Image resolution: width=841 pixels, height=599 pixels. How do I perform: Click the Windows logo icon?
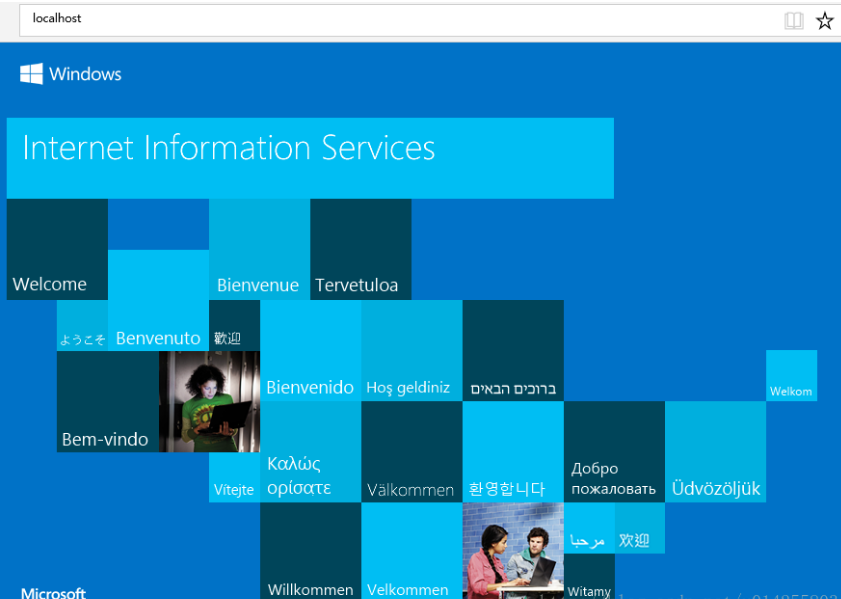tap(31, 74)
